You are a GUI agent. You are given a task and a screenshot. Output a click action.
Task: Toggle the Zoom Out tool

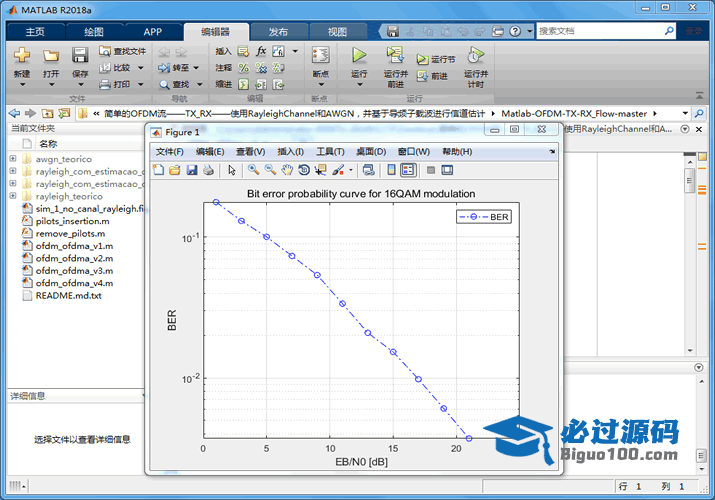270,170
